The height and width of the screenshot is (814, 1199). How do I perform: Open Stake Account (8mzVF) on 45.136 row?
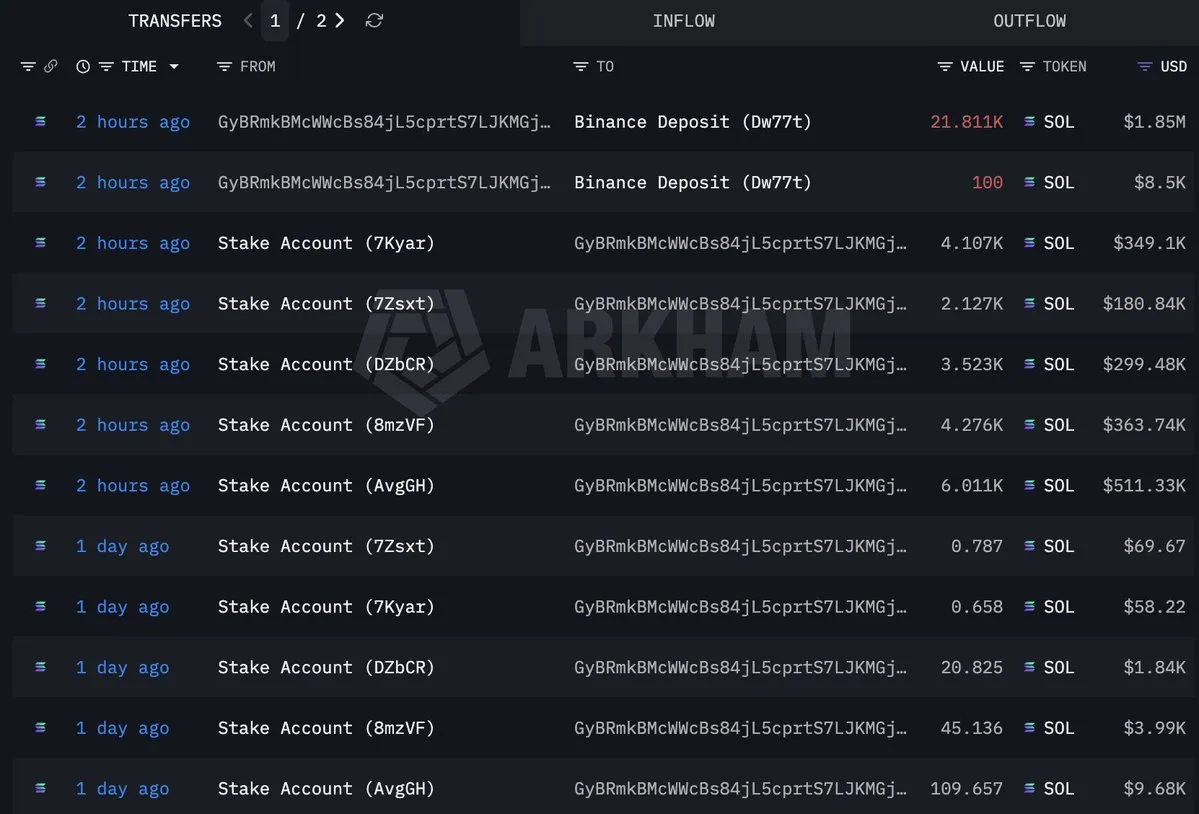(327, 728)
